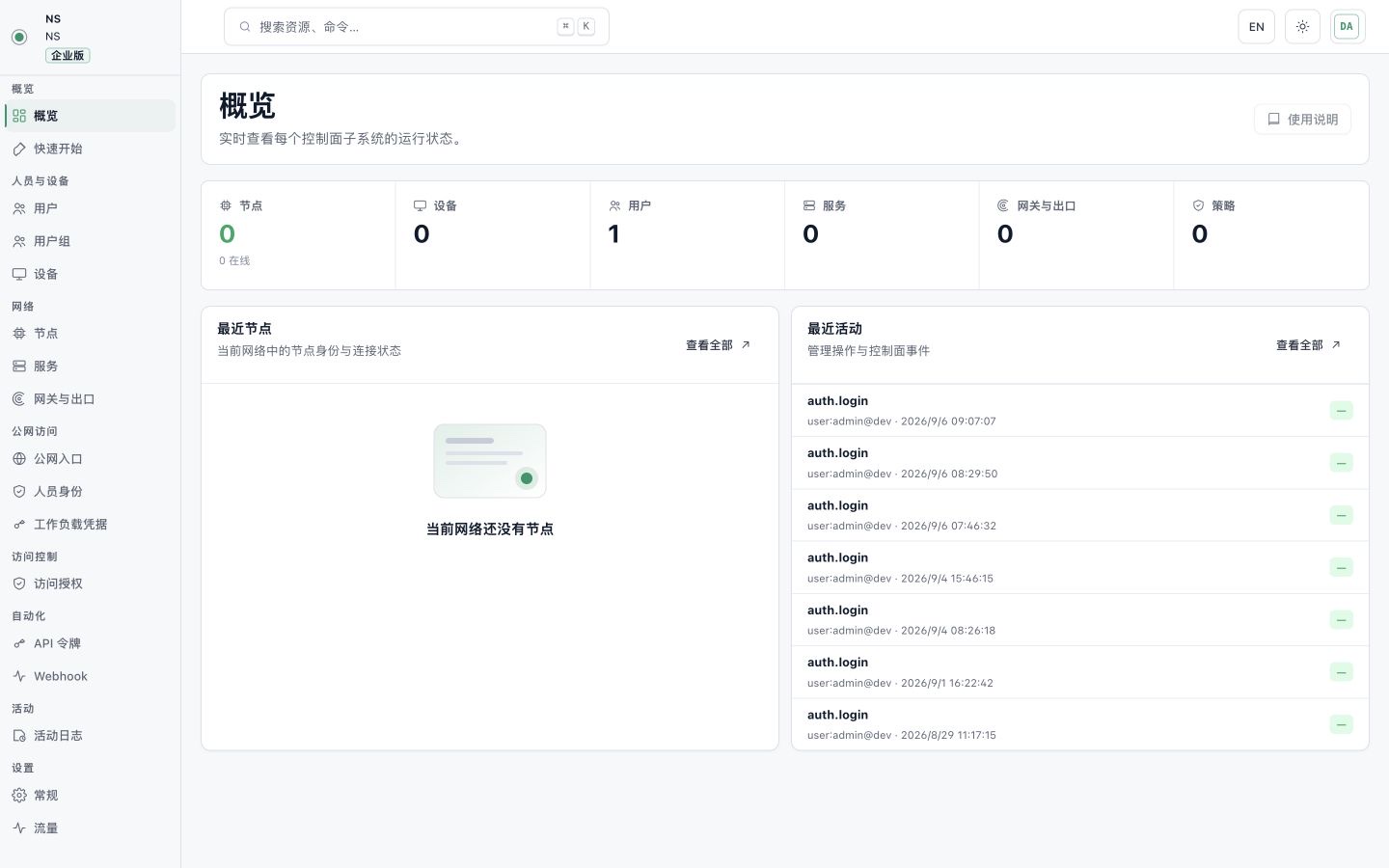This screenshot has width=1389, height=868.
Task: Open the auth.login entry at 2026/9/6 09:07:07
Action: [x=1080, y=411]
